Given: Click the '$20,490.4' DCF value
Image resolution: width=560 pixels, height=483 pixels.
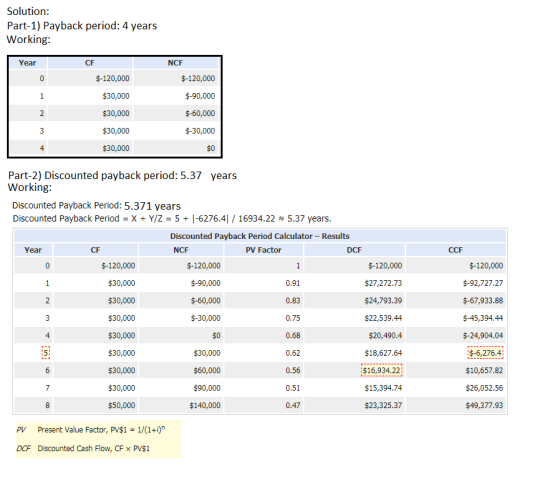Looking at the screenshot, I should [385, 335].
